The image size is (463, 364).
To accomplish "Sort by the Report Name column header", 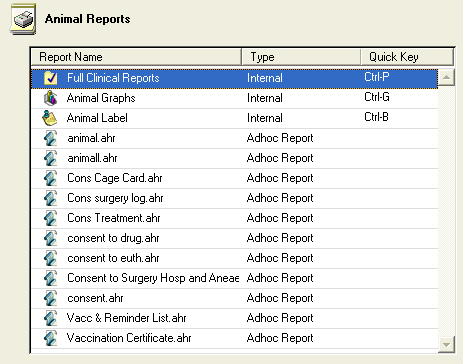I will click(x=136, y=57).
